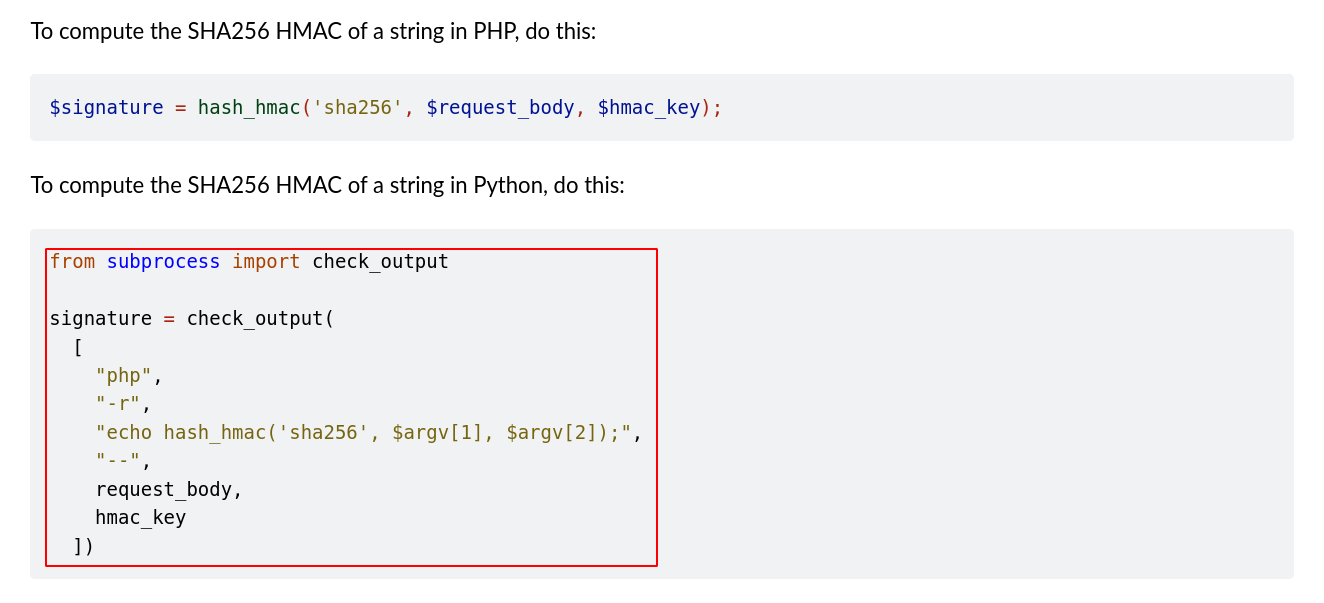Image resolution: width=1324 pixels, height=603 pixels.
Task: Click the 'import' keyword in Python code
Action: point(266,262)
